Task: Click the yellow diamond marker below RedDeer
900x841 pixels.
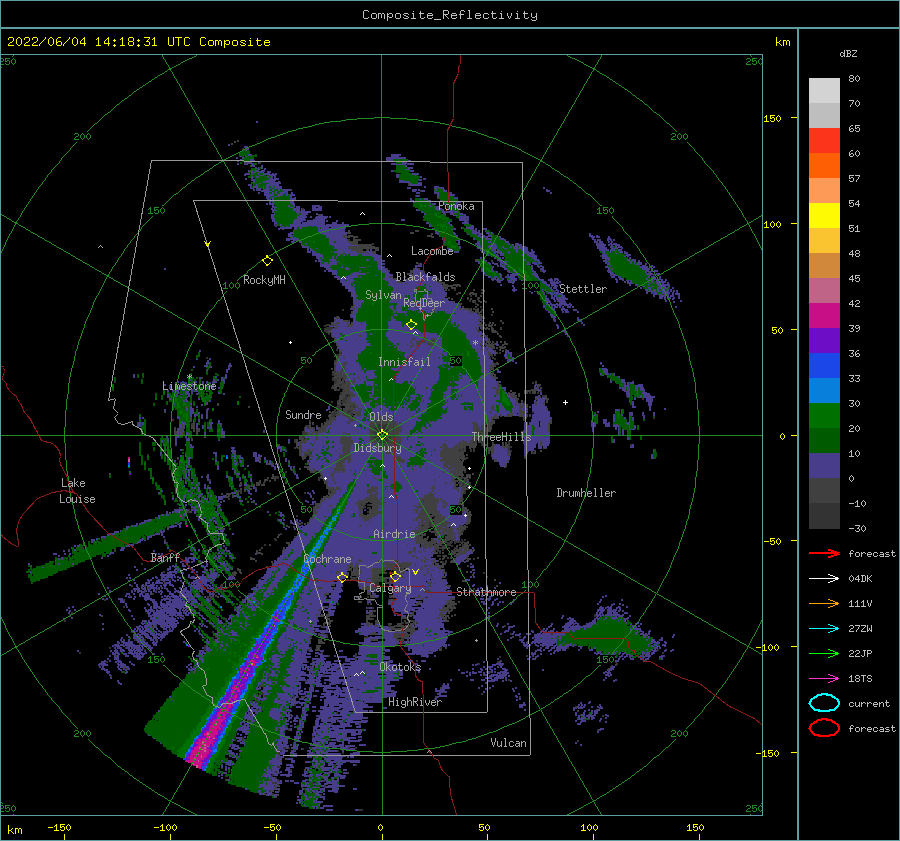Action: 411,325
